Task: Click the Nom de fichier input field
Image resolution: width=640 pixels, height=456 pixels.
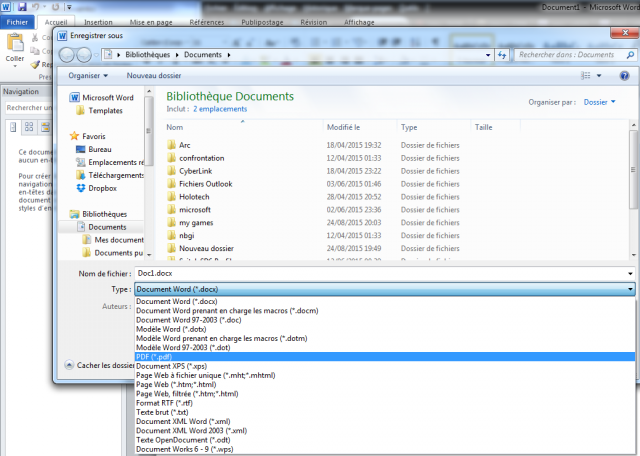Action: pyautogui.click(x=380, y=274)
